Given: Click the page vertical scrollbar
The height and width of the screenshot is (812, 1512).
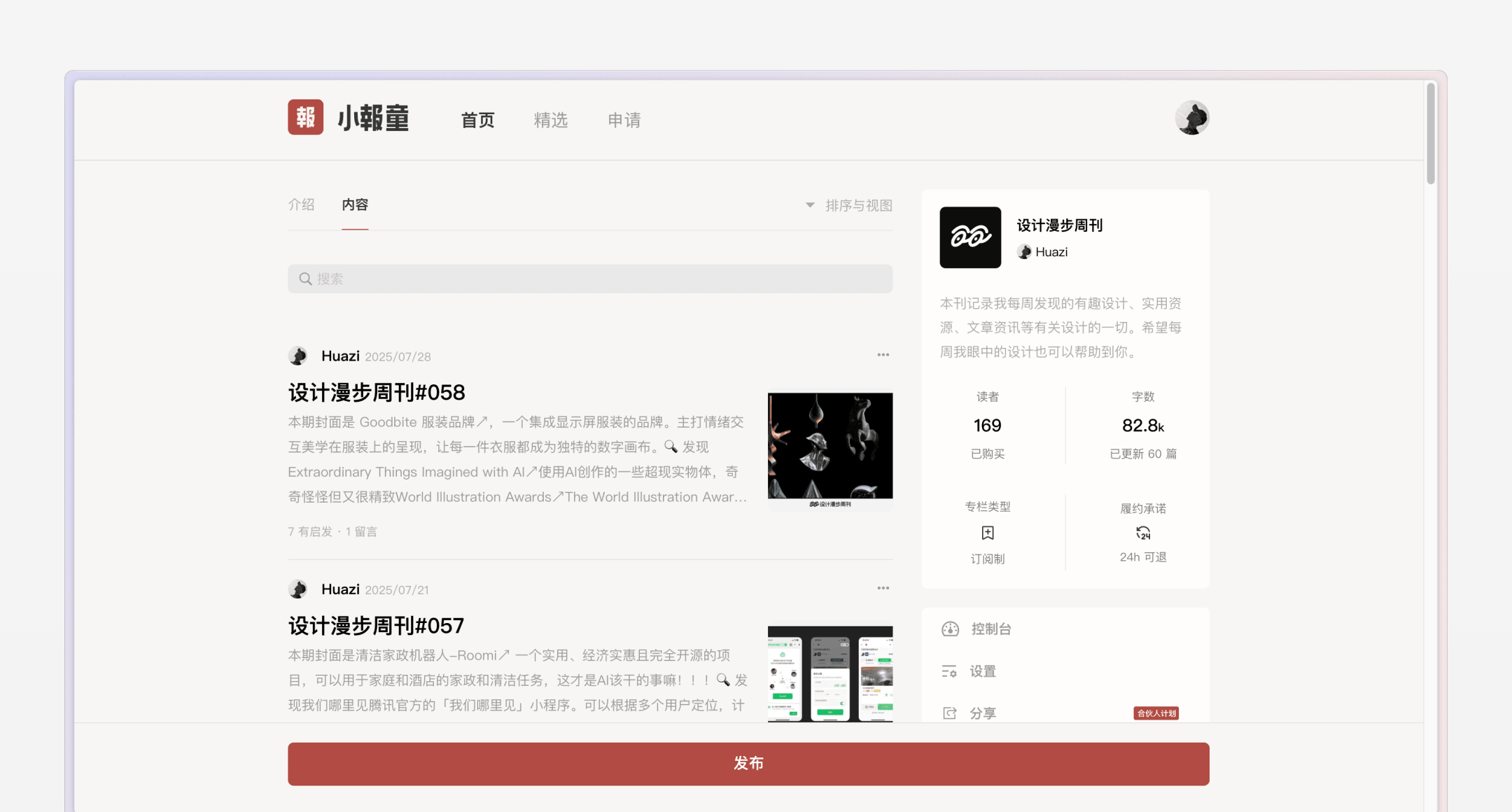Looking at the screenshot, I should tap(1431, 134).
